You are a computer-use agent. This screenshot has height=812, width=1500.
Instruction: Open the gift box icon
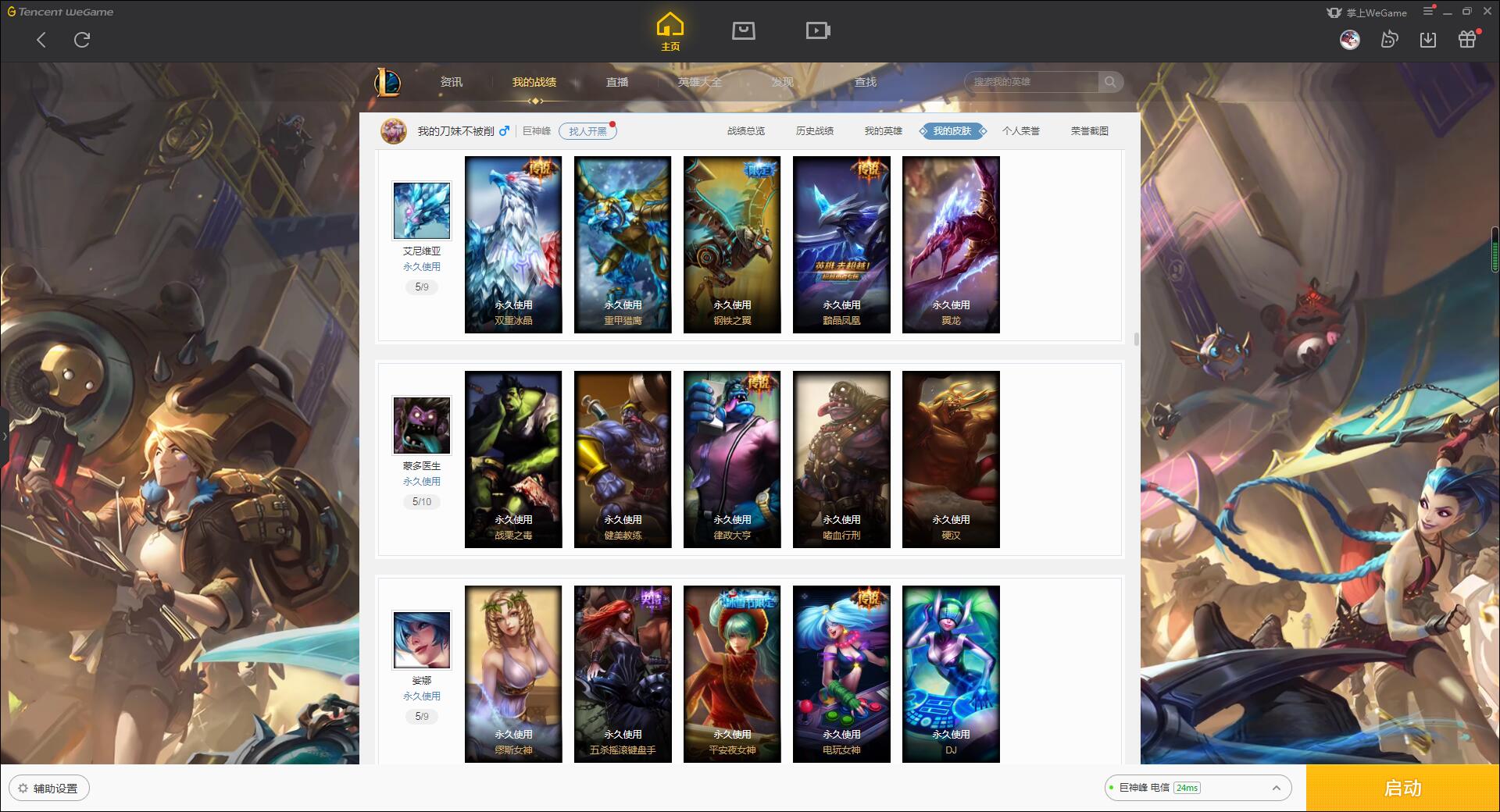coord(1467,39)
